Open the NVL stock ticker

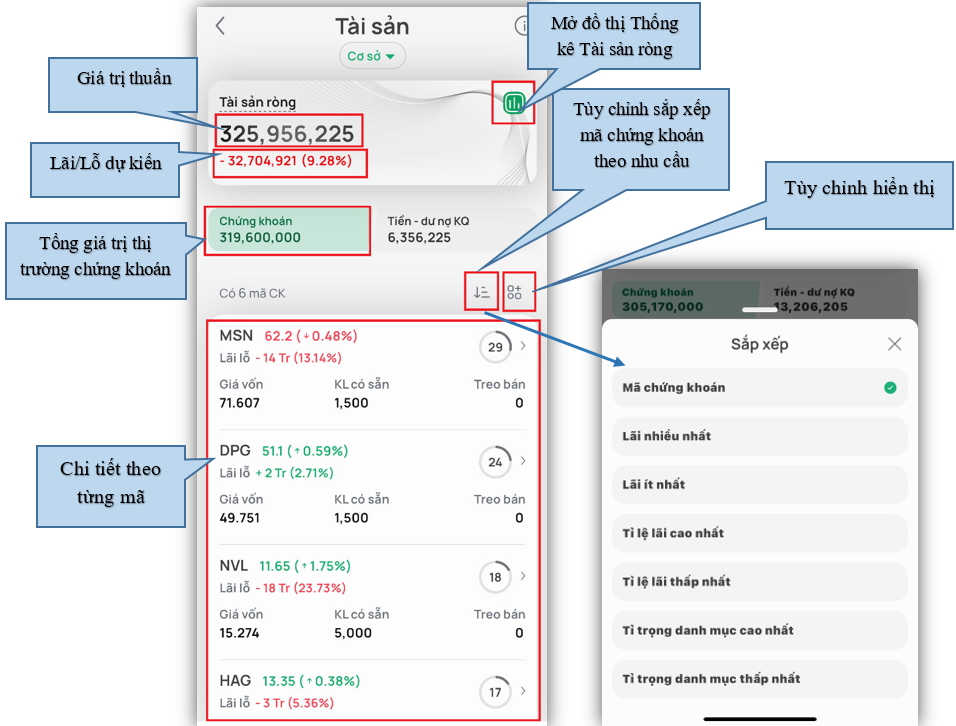point(234,566)
